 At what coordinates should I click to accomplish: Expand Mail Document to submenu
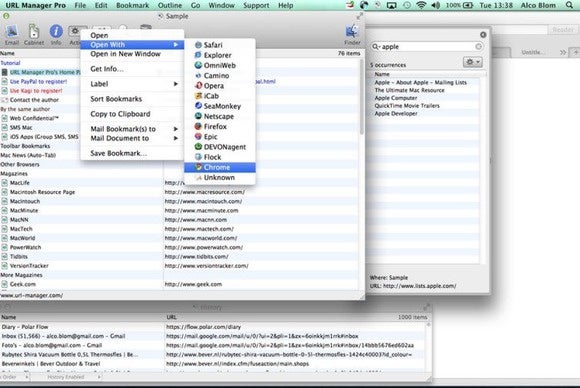[132, 138]
